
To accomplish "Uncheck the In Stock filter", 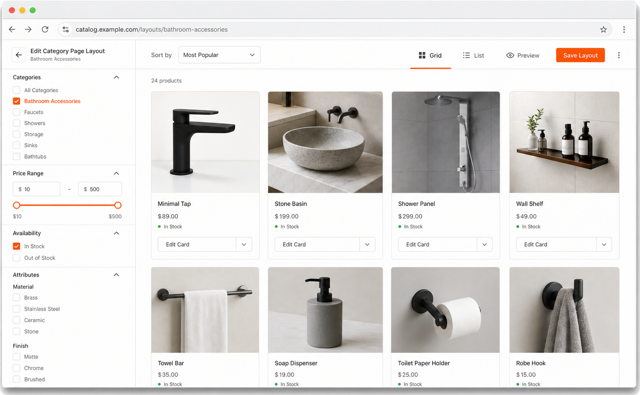I will pyautogui.click(x=16, y=246).
